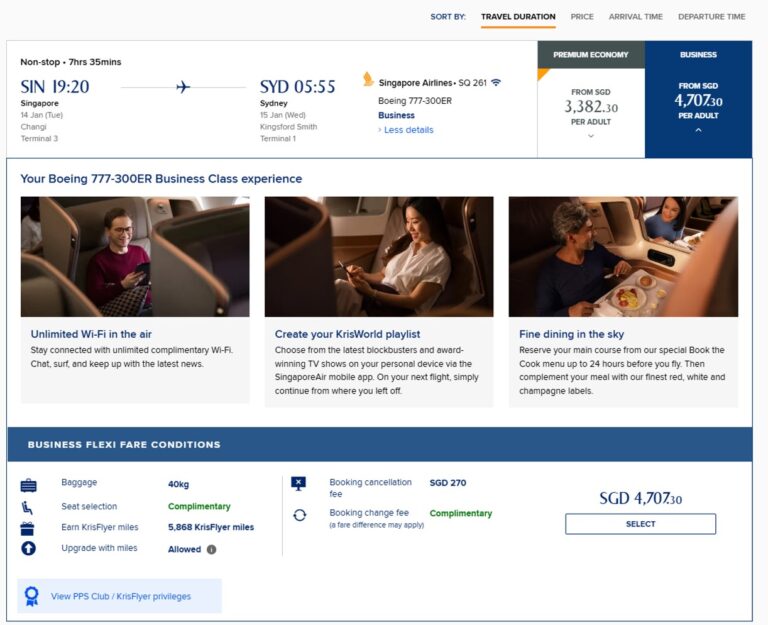This screenshot has height=625, width=768.
Task: Sort flights by Price
Action: tap(582, 17)
